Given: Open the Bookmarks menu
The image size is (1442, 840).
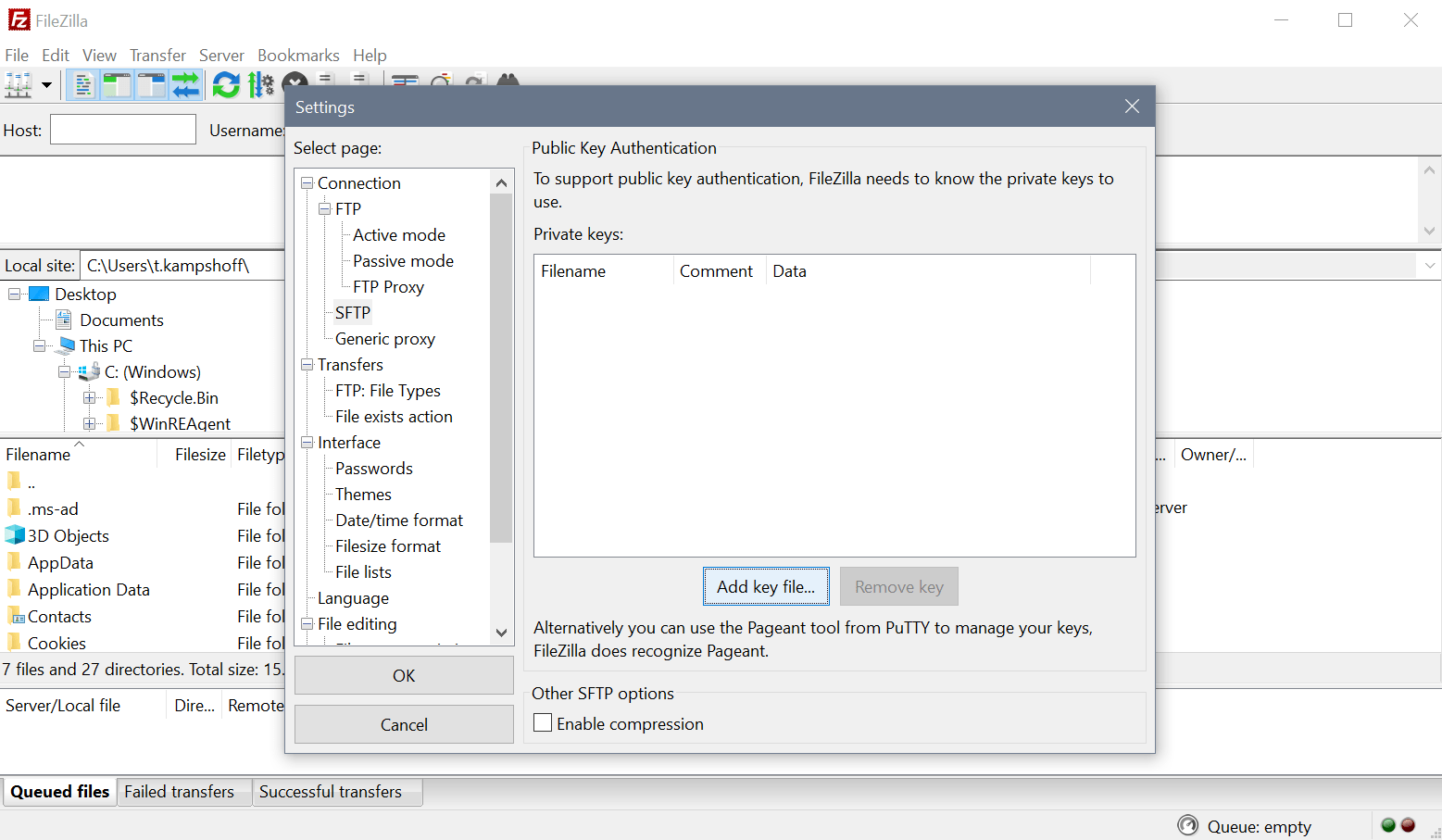Looking at the screenshot, I should click(298, 55).
